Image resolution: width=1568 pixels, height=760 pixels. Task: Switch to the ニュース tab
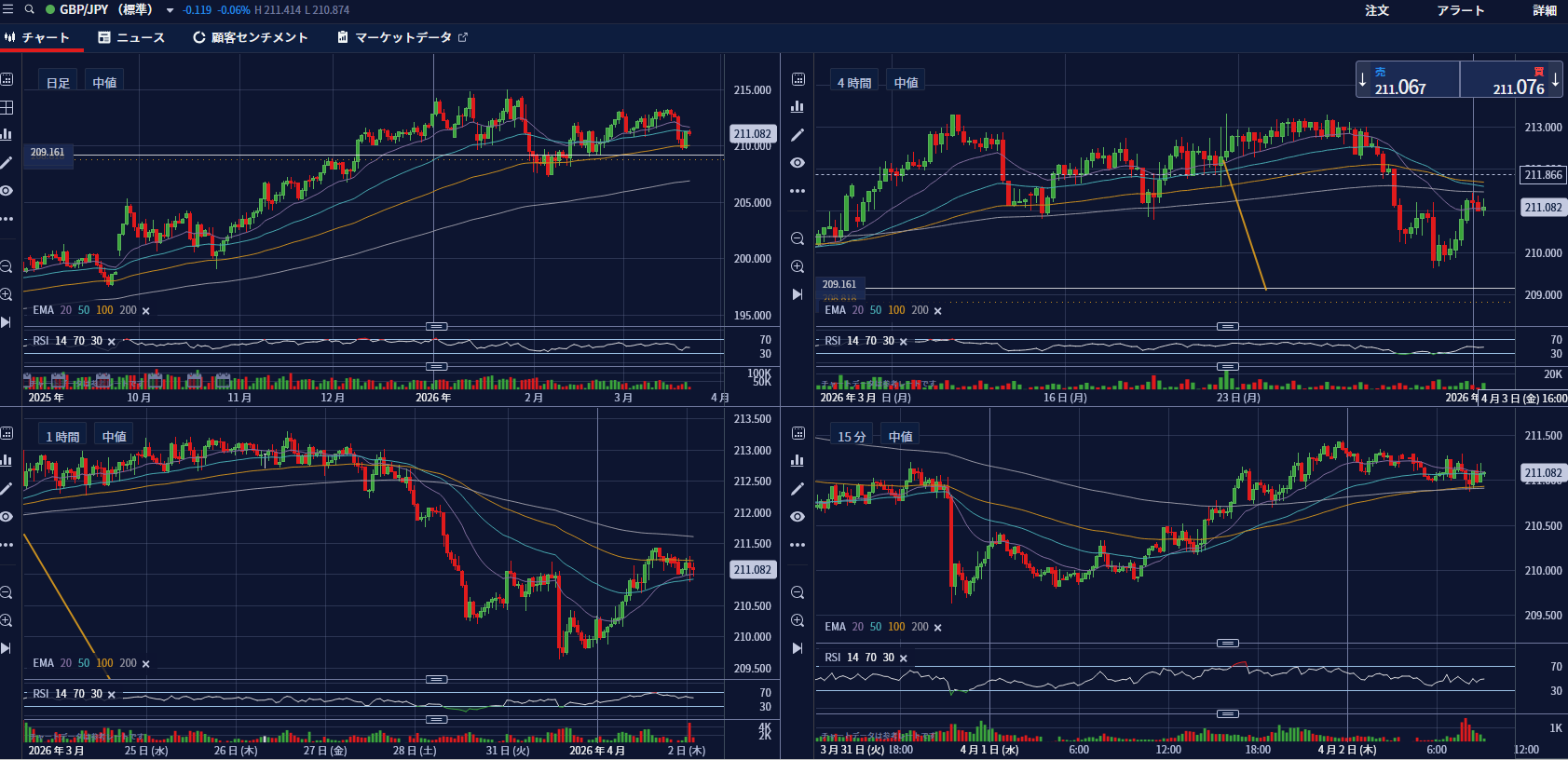pos(131,37)
